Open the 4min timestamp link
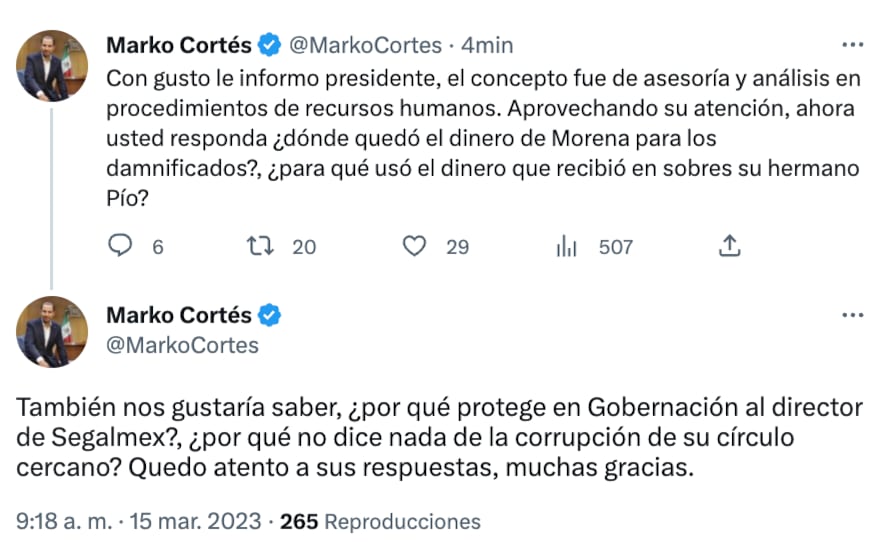 [x=487, y=45]
